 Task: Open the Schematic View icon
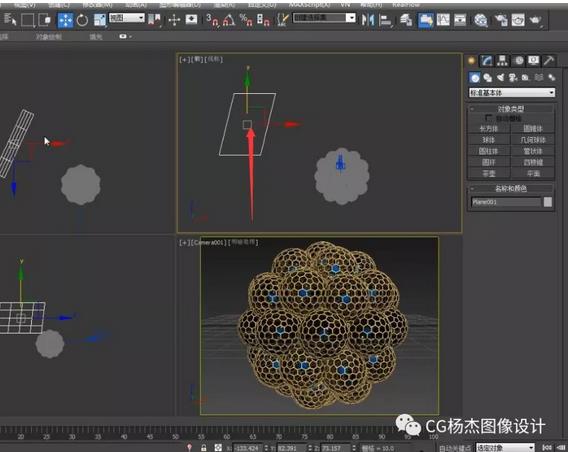pyautogui.click(x=460, y=20)
